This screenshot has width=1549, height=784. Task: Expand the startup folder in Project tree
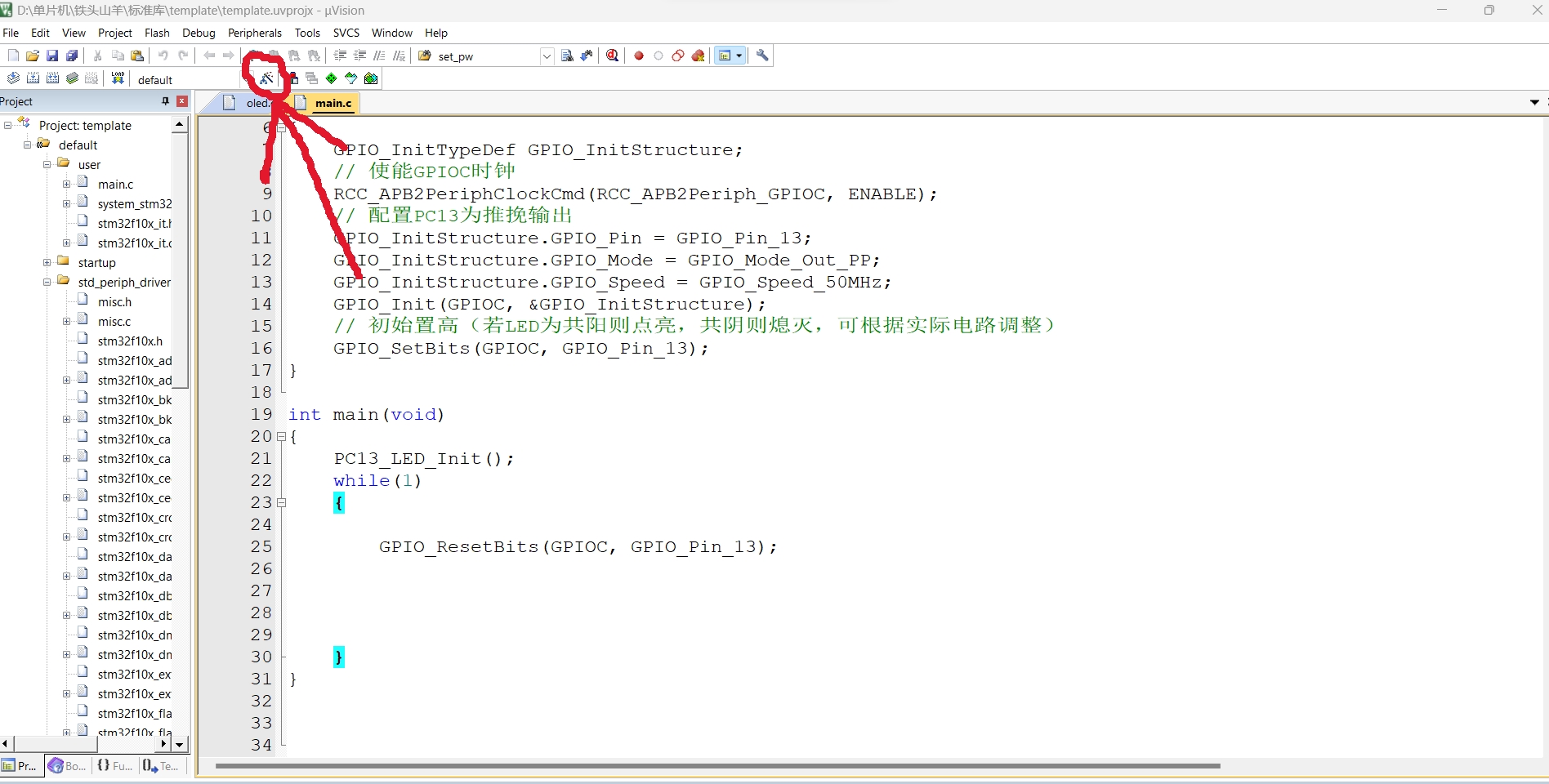click(x=47, y=262)
